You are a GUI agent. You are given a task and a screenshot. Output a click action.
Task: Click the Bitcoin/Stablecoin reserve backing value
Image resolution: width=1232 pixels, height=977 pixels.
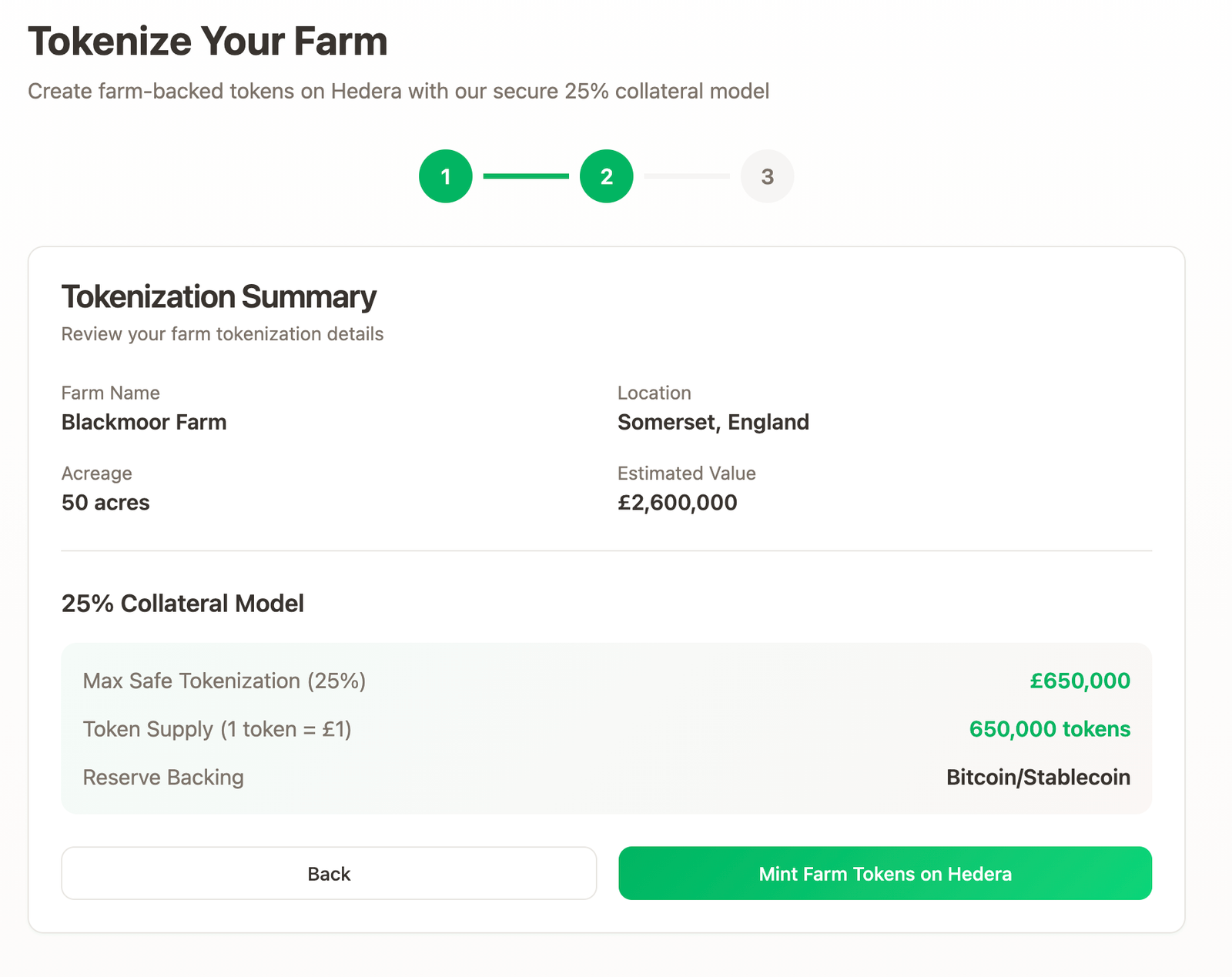point(1038,778)
